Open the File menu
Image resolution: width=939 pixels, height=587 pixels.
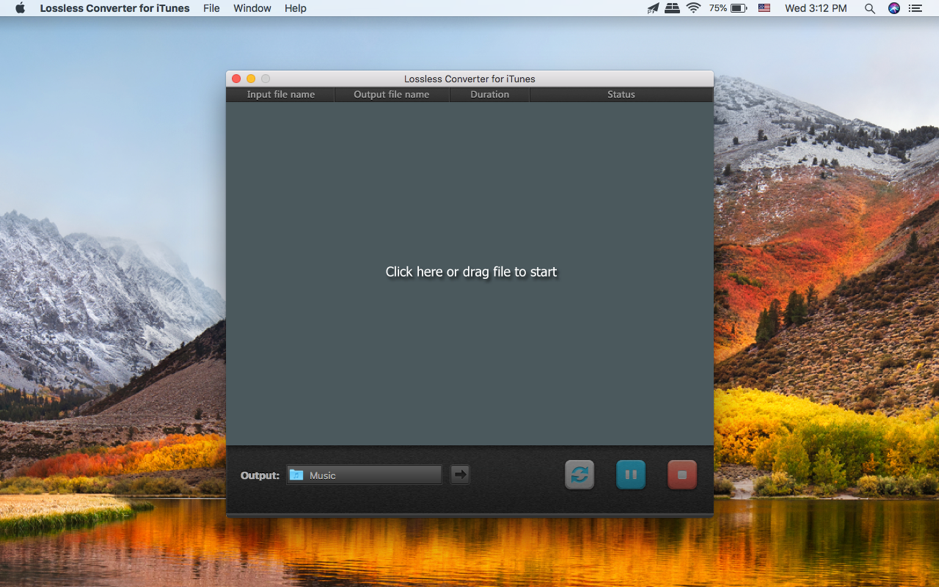[x=211, y=8]
